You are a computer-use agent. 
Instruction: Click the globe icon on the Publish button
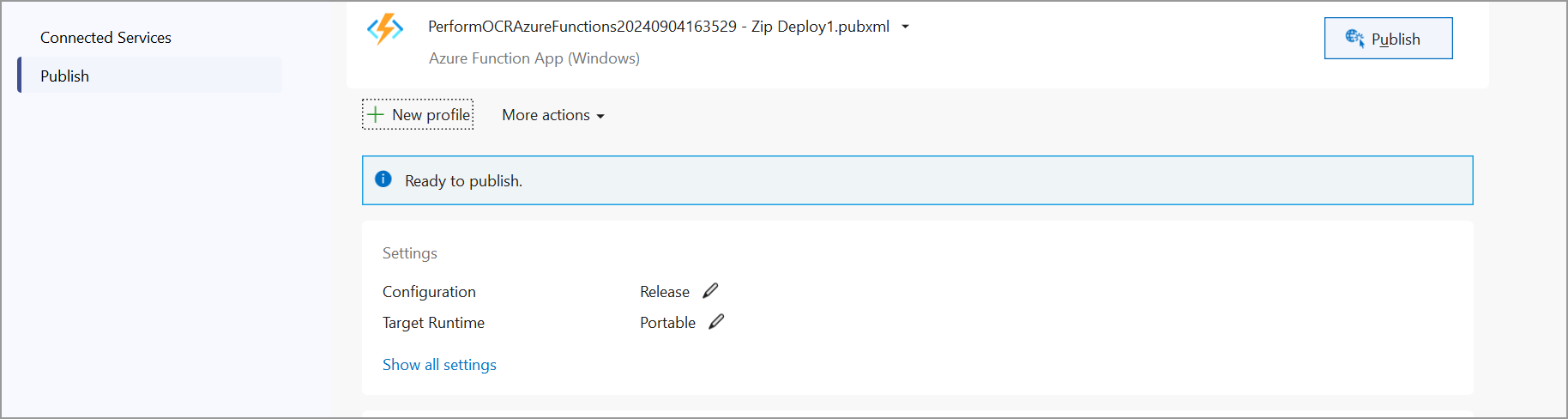click(1354, 38)
